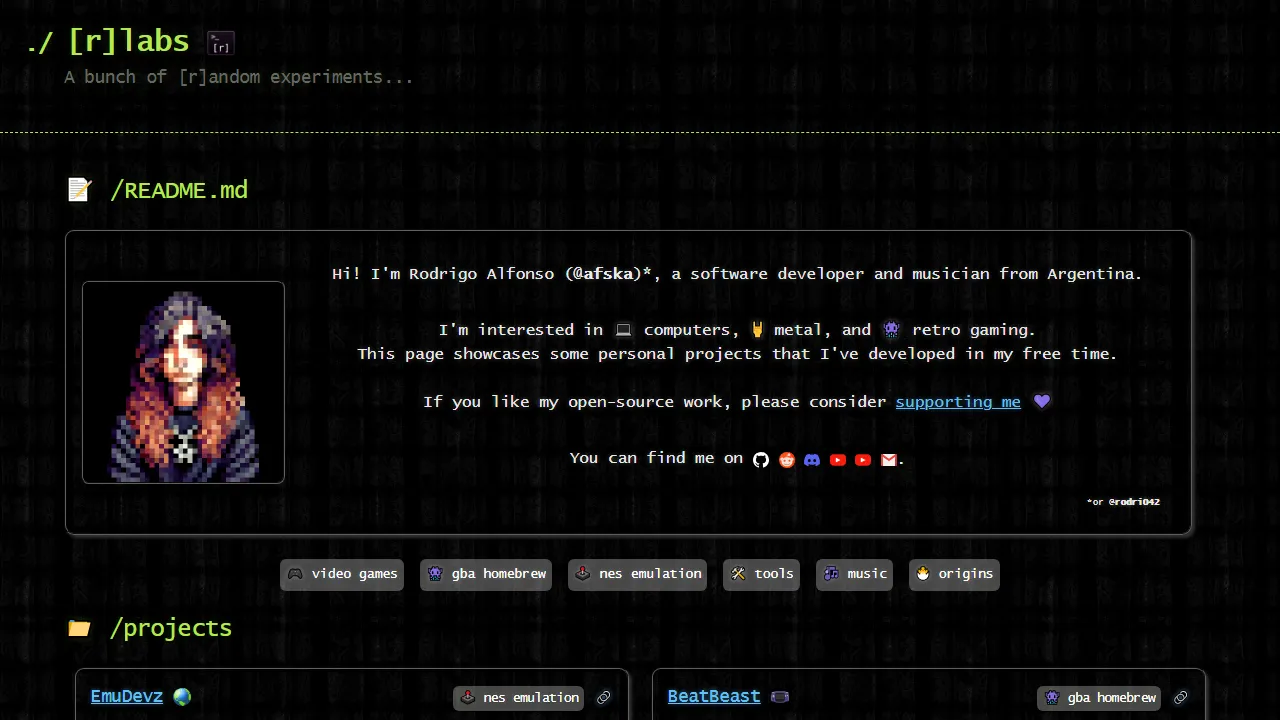This screenshot has height=720, width=1280.
Task: Toggle the video games filter
Action: (x=341, y=574)
